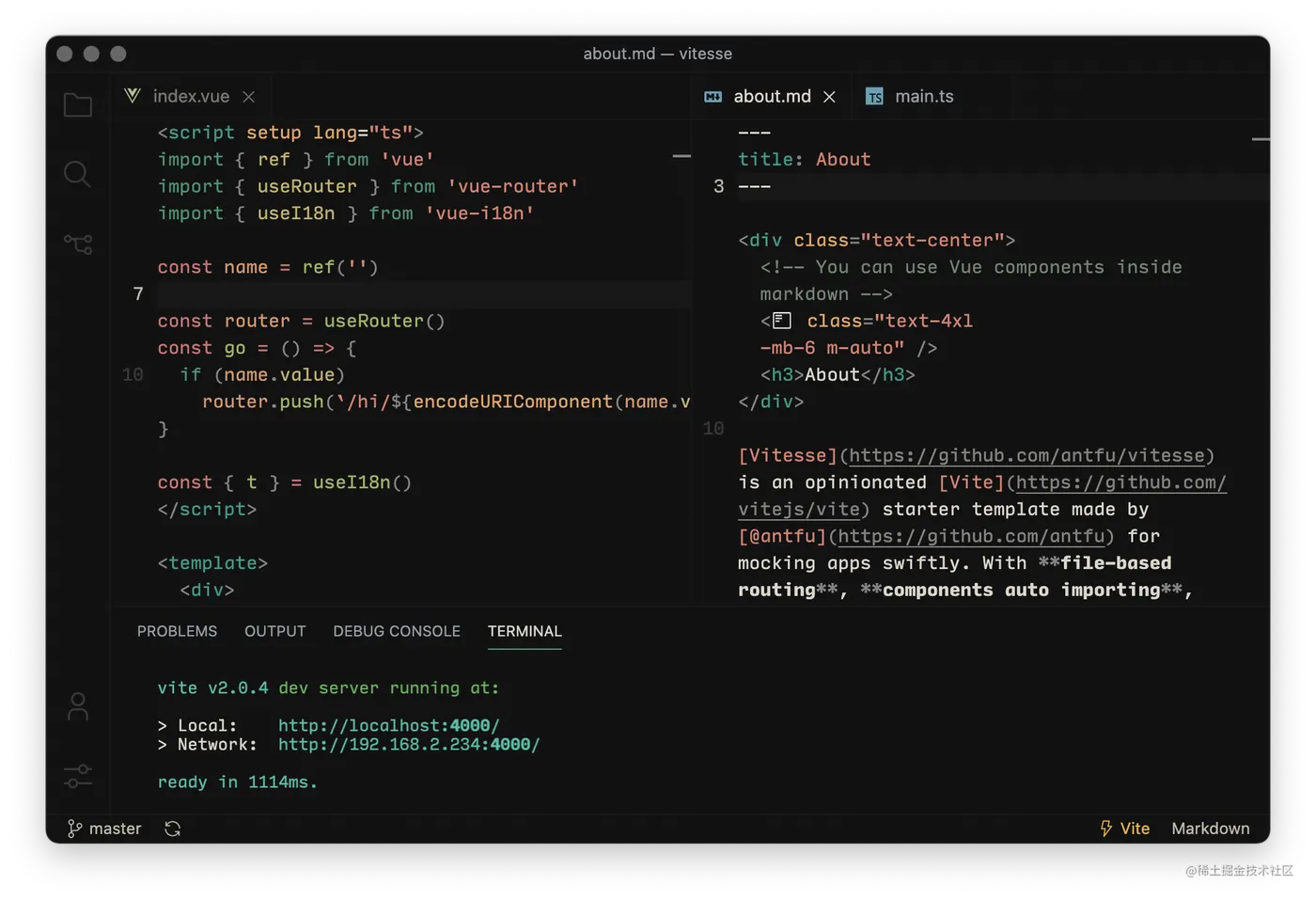1316x900 pixels.
Task: Open the Explorer folder icon in sidebar
Action: coord(78,105)
